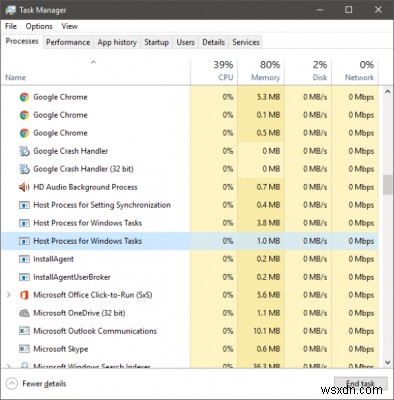The width and height of the screenshot is (394, 400).
Task: Click the InstallAgentUserBroker process icon
Action: [24, 277]
